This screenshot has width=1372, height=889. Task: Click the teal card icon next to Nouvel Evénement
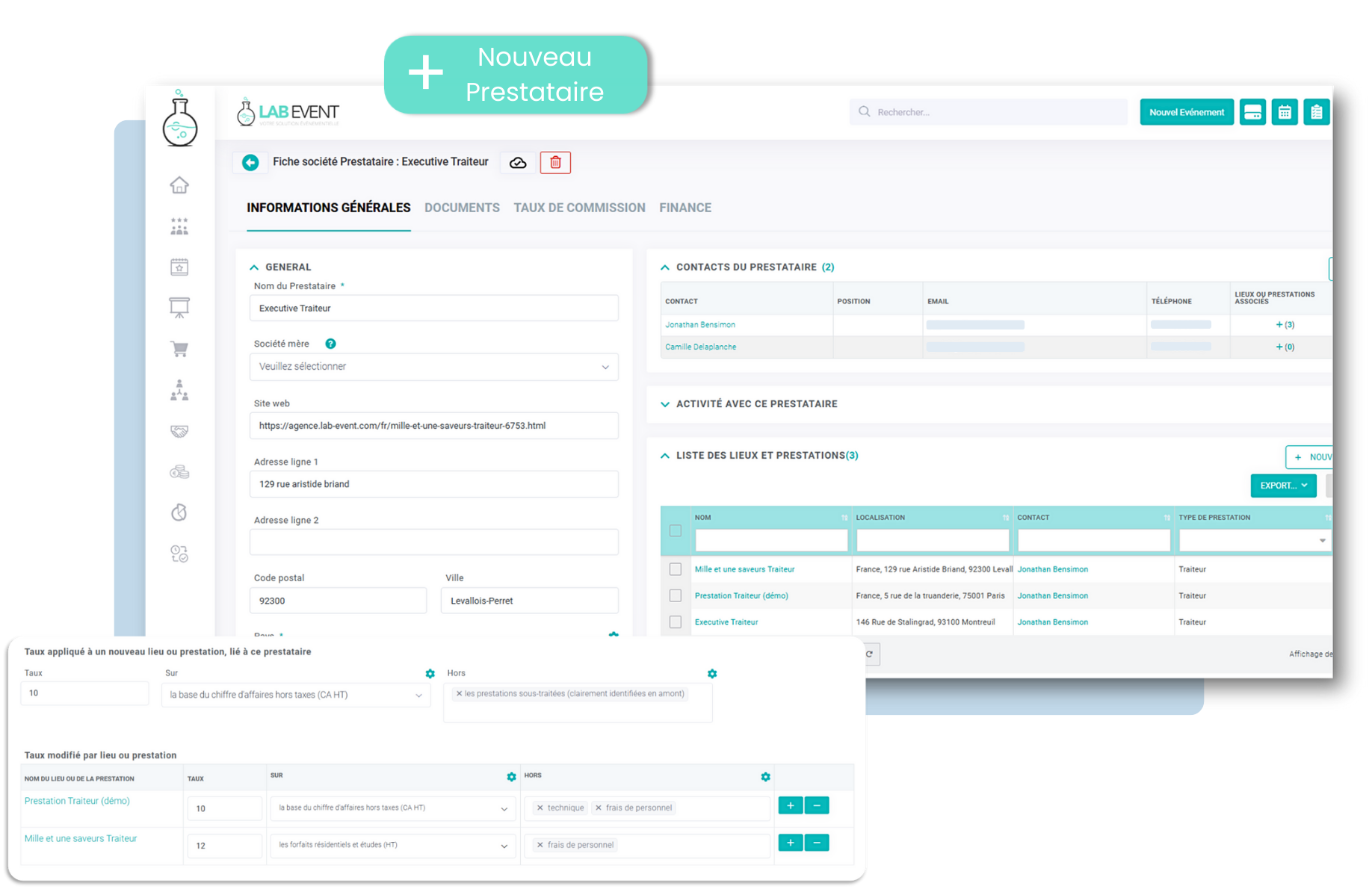pyautogui.click(x=1252, y=112)
